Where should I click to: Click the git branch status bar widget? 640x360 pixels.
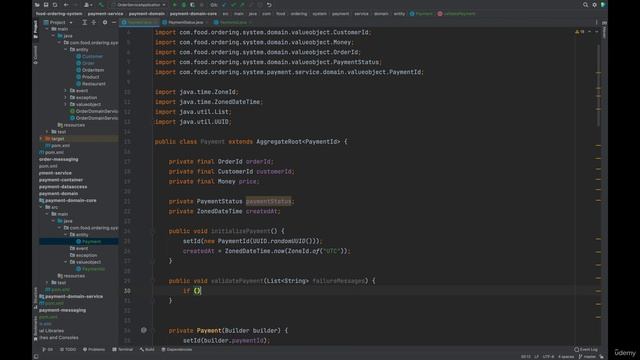point(587,357)
